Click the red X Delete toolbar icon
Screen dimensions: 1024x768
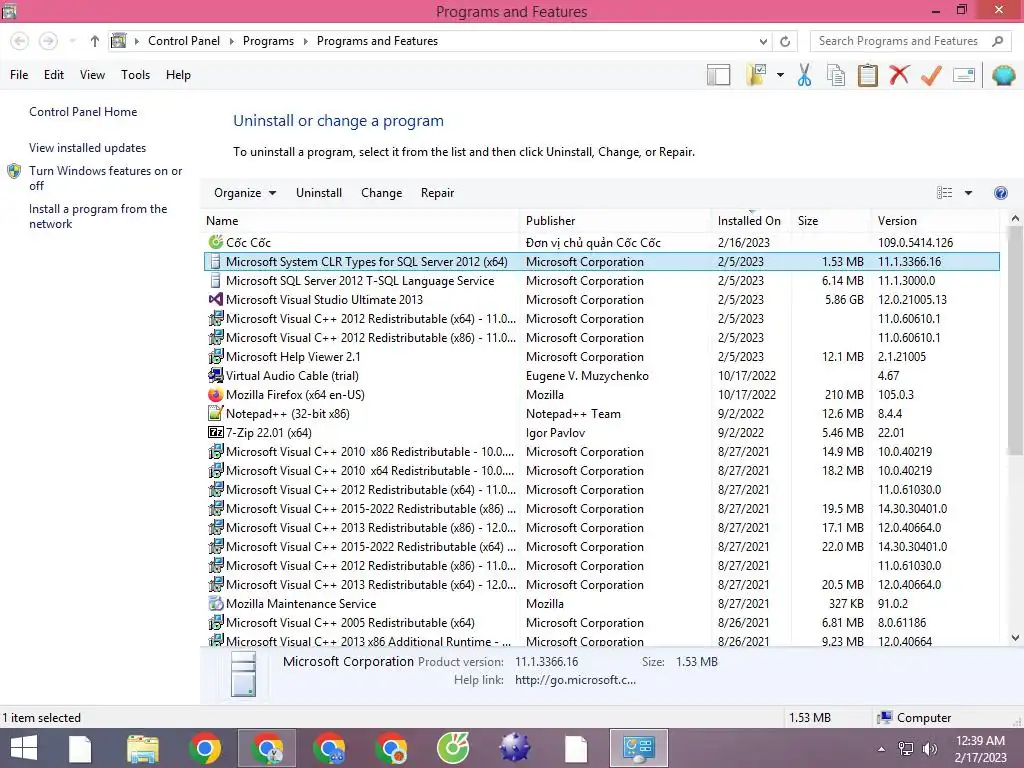[899, 75]
